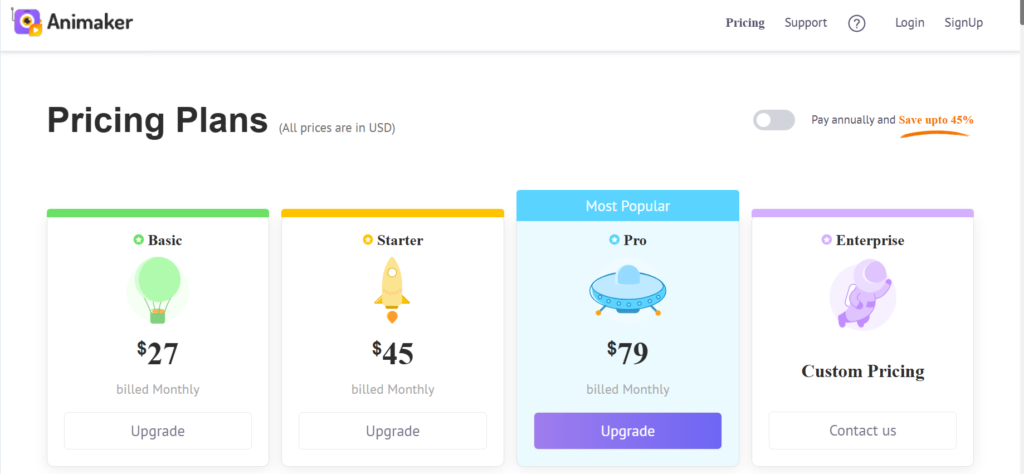
Task: Click the Enterprise astronaut icon
Action: coord(863,293)
